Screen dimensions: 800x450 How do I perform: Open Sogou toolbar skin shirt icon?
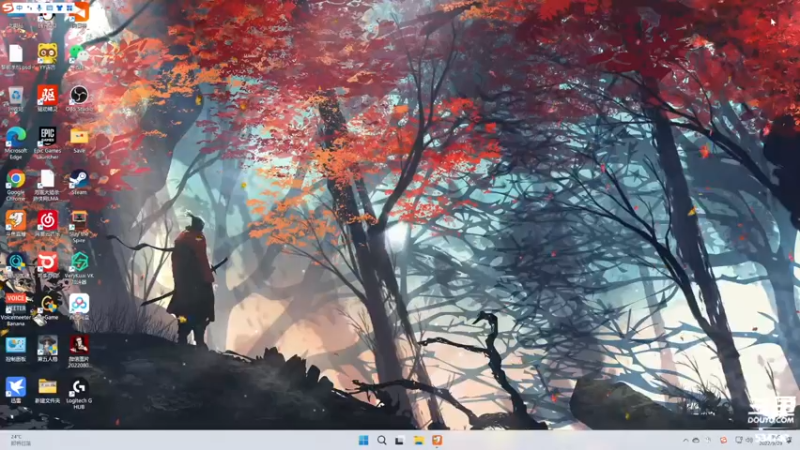tap(60, 8)
